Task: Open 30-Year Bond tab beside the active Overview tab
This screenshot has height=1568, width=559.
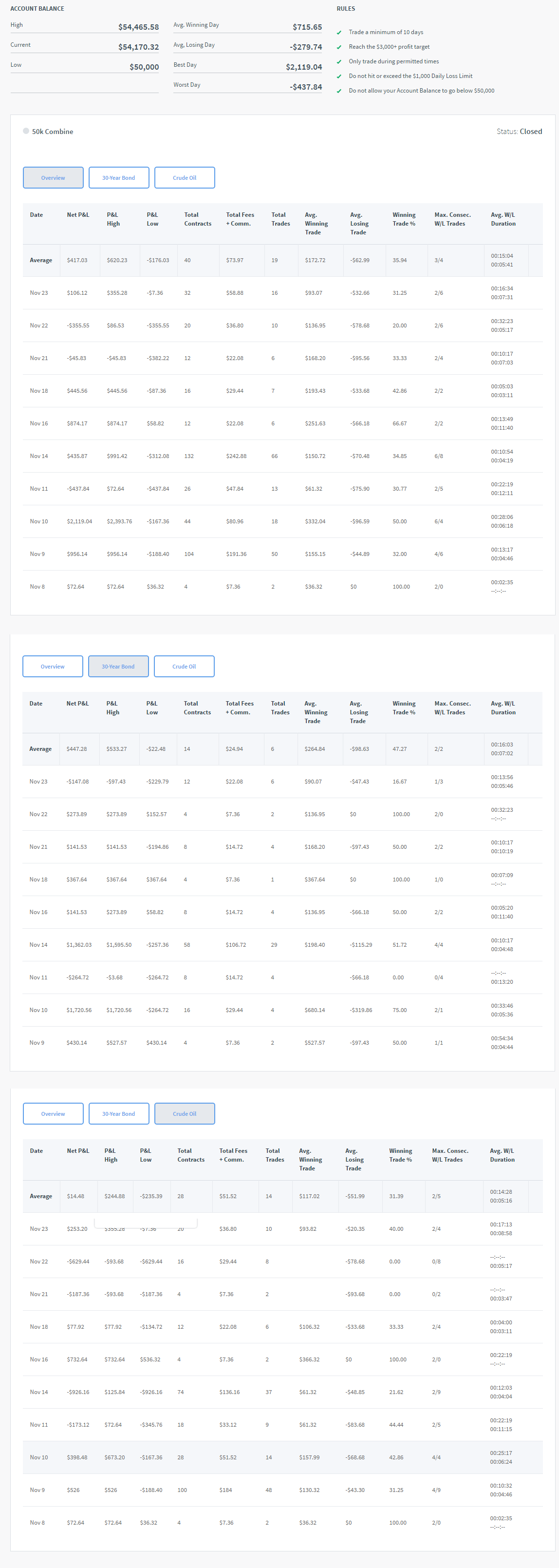Action: pyautogui.click(x=119, y=178)
